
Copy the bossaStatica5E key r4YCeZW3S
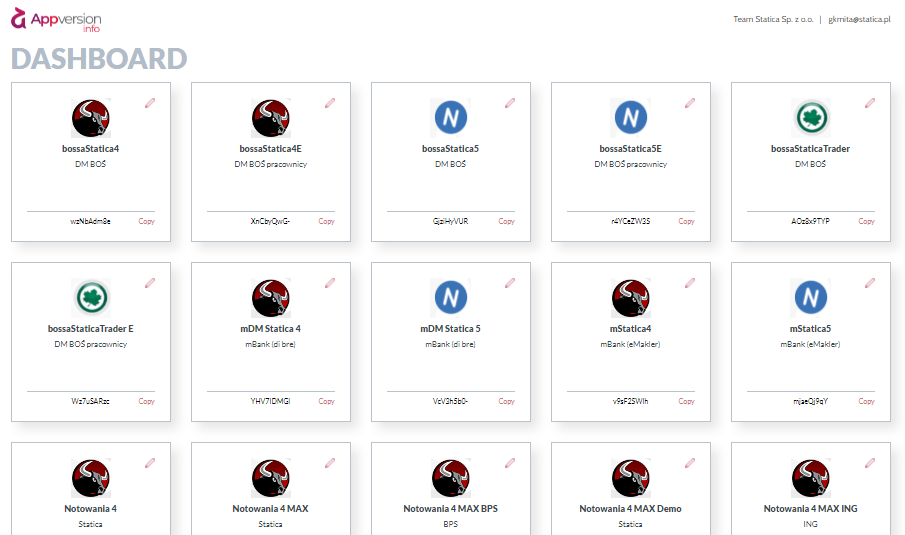[687, 221]
